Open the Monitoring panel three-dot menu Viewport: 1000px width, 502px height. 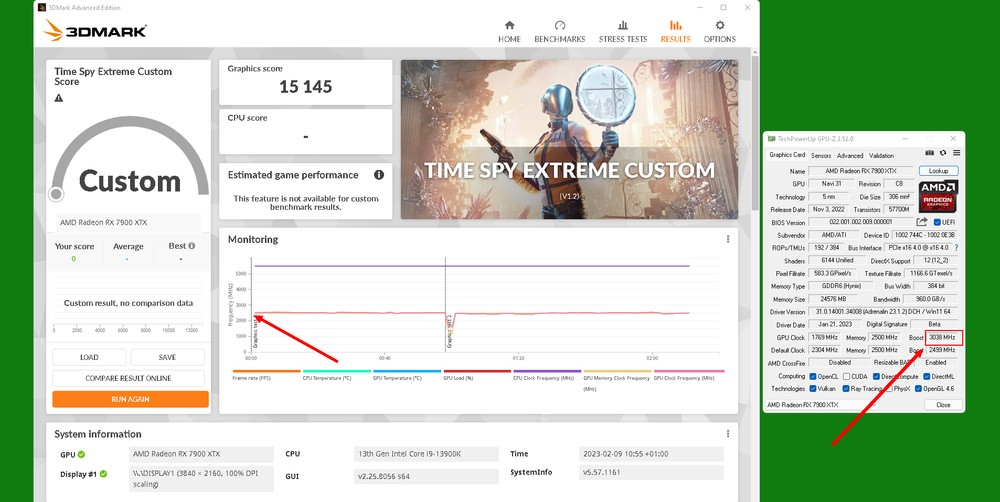click(x=727, y=240)
